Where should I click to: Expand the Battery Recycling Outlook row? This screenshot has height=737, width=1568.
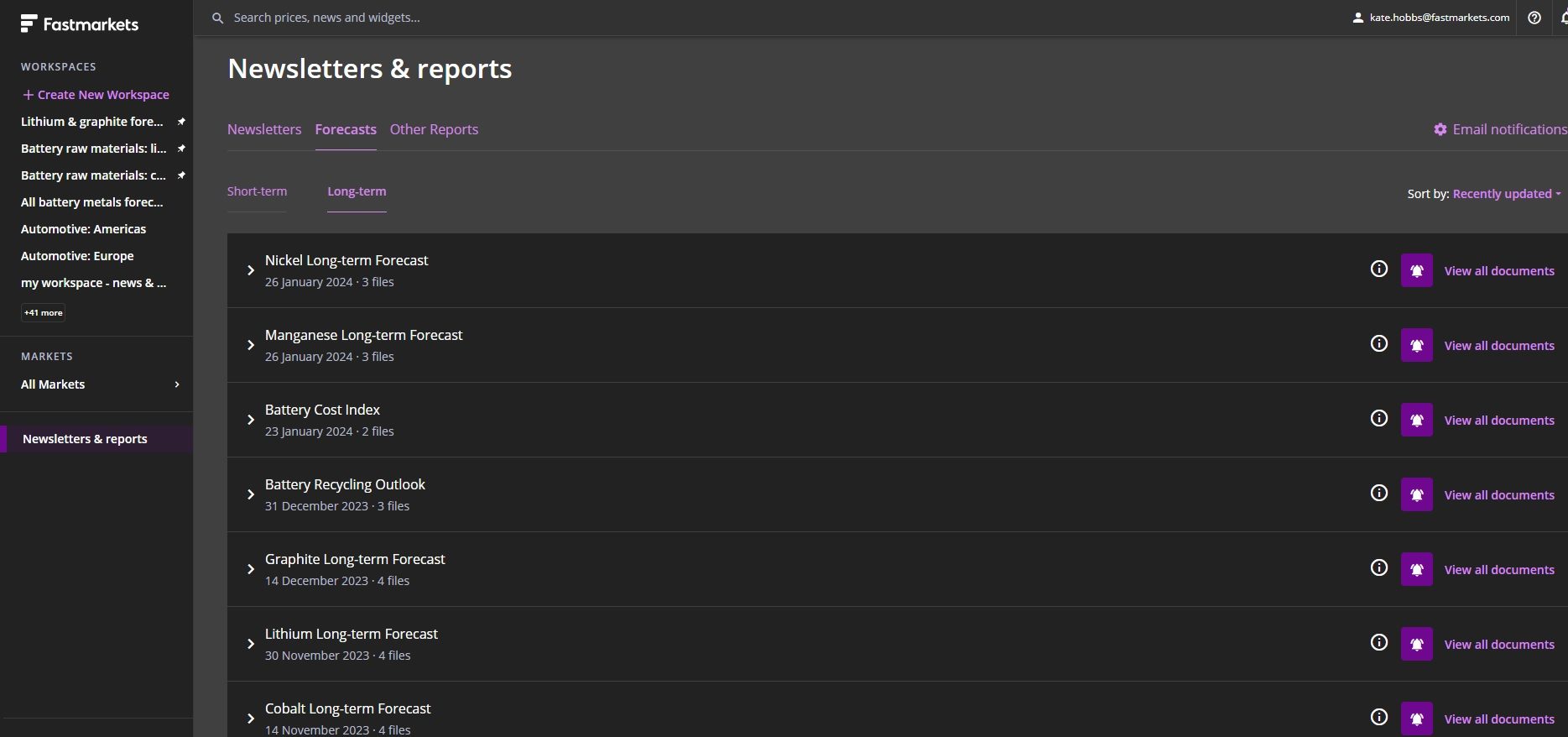251,494
